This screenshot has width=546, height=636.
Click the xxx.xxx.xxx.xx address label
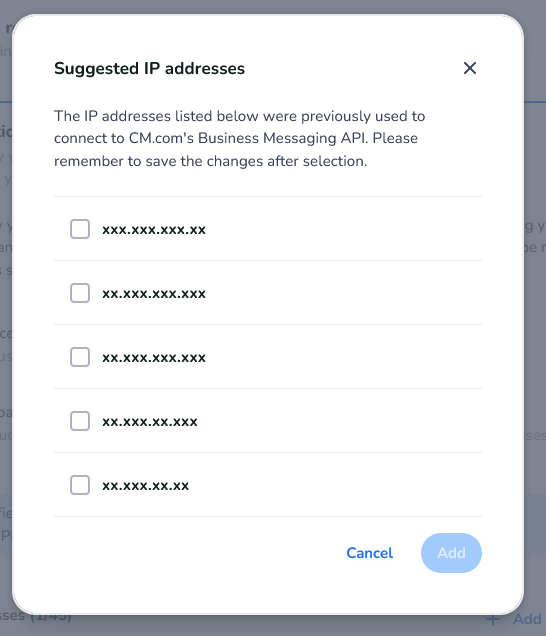tap(154, 230)
